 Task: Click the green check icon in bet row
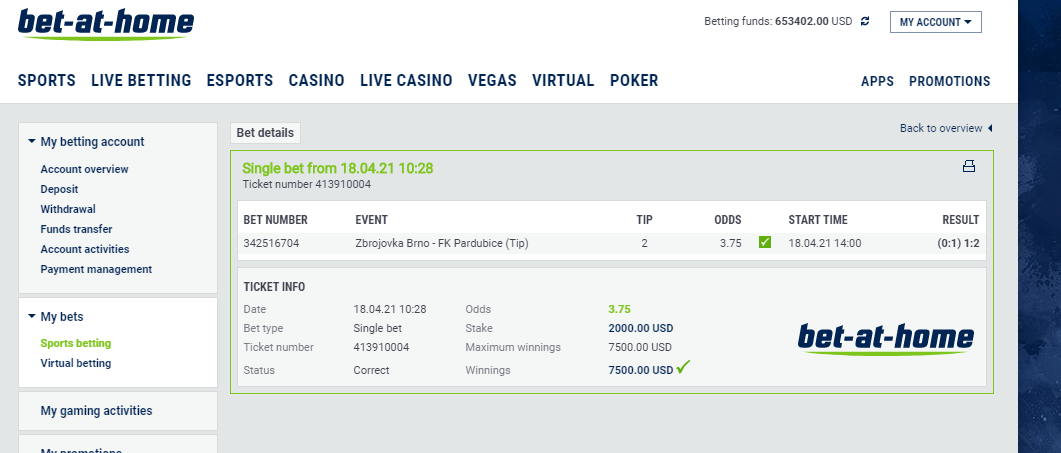[x=765, y=242]
